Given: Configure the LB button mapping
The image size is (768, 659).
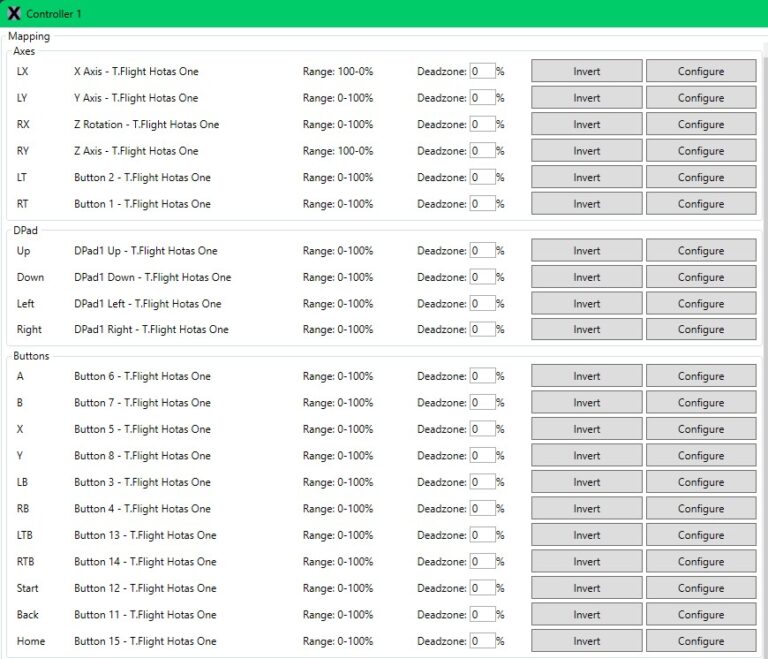Looking at the screenshot, I should (x=700, y=482).
